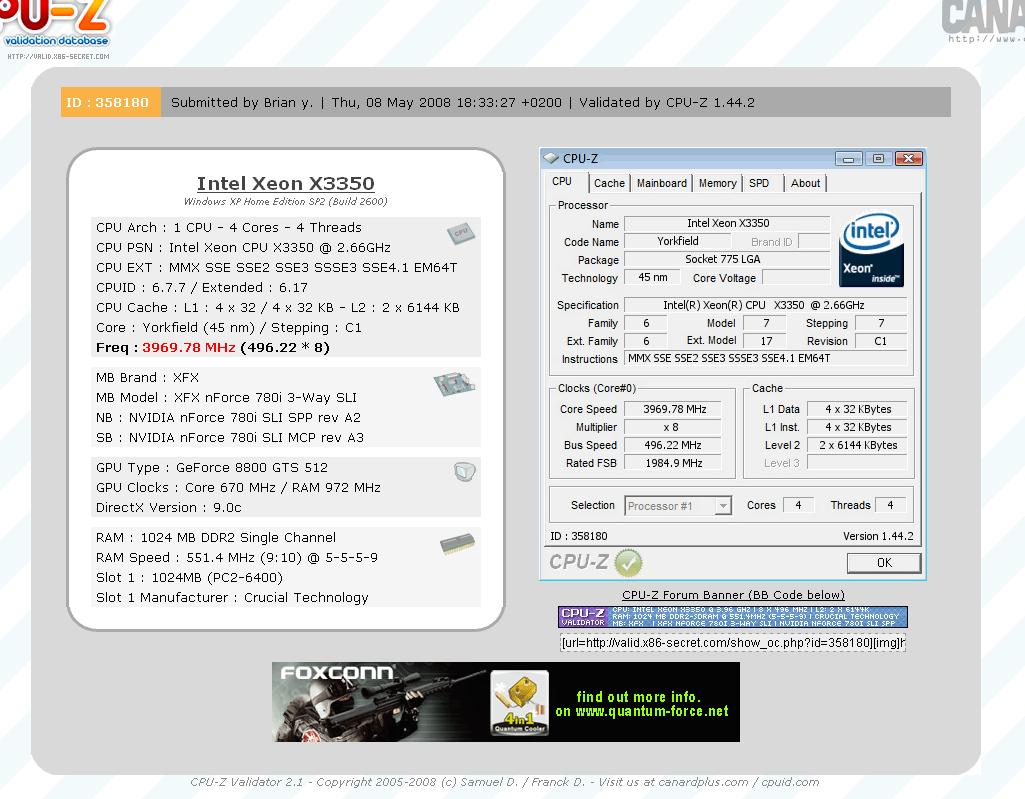Click the BB code URL text field
This screenshot has width=1025, height=799.
(x=733, y=643)
